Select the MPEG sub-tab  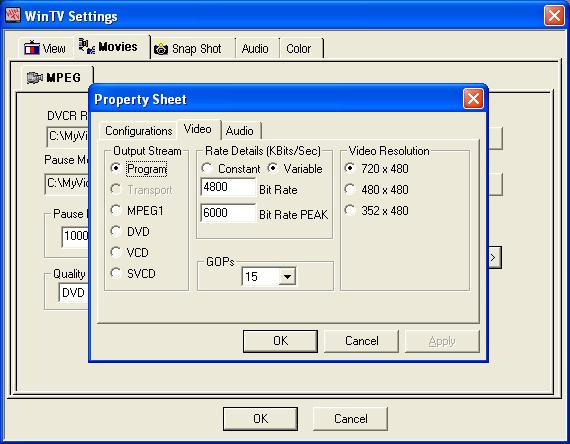[57, 78]
